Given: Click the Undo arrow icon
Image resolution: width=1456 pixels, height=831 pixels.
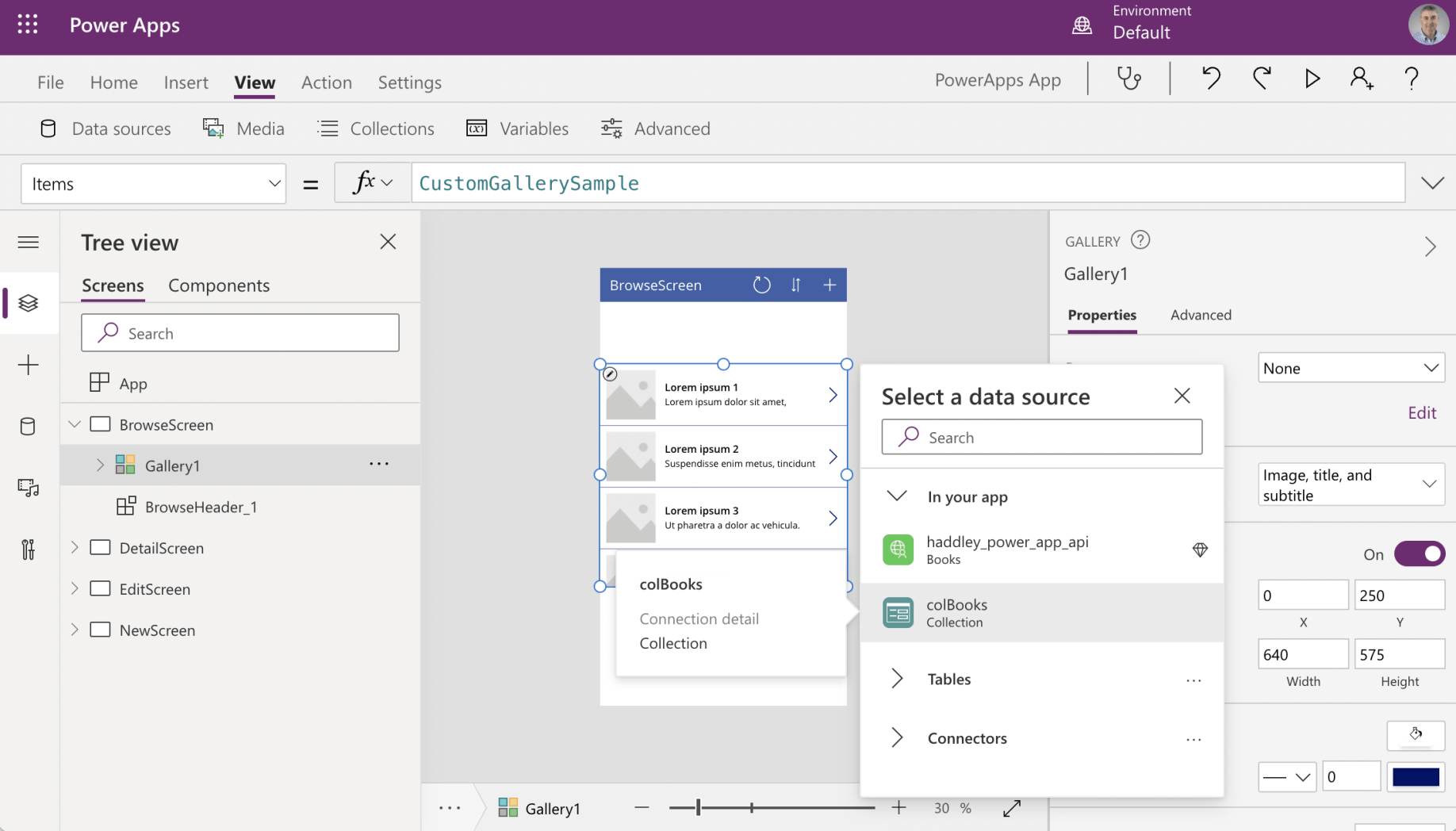Looking at the screenshot, I should [x=1210, y=79].
